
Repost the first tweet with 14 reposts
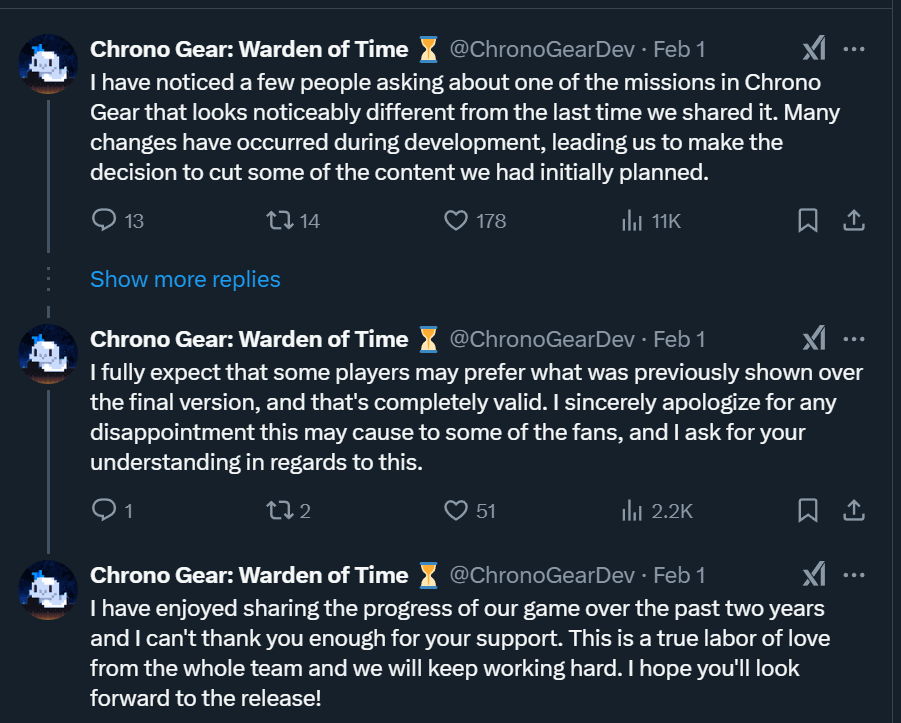tap(281, 220)
